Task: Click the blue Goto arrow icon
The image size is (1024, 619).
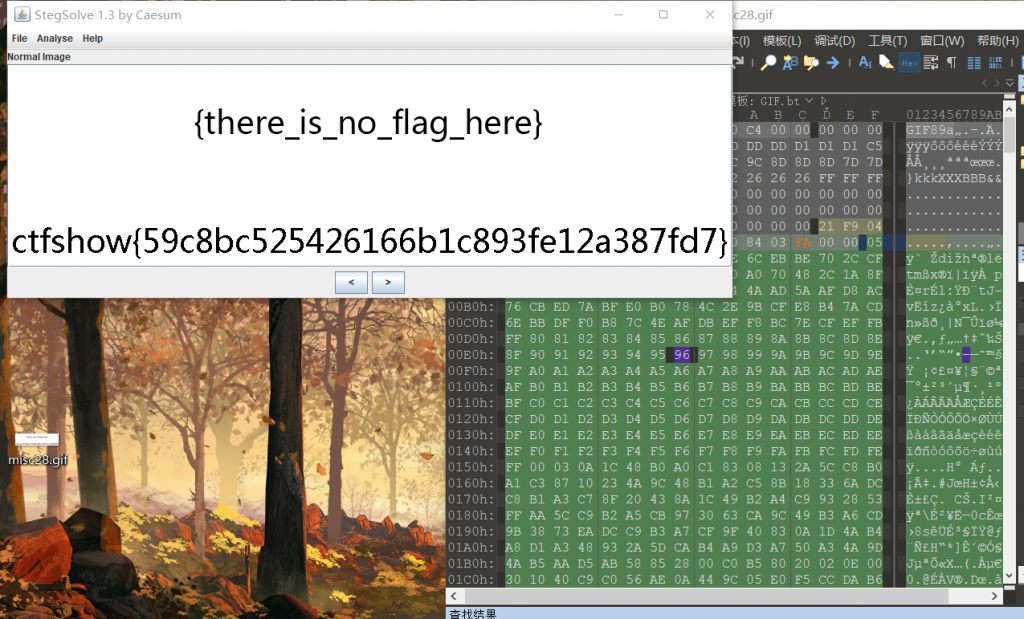Action: pyautogui.click(x=833, y=63)
